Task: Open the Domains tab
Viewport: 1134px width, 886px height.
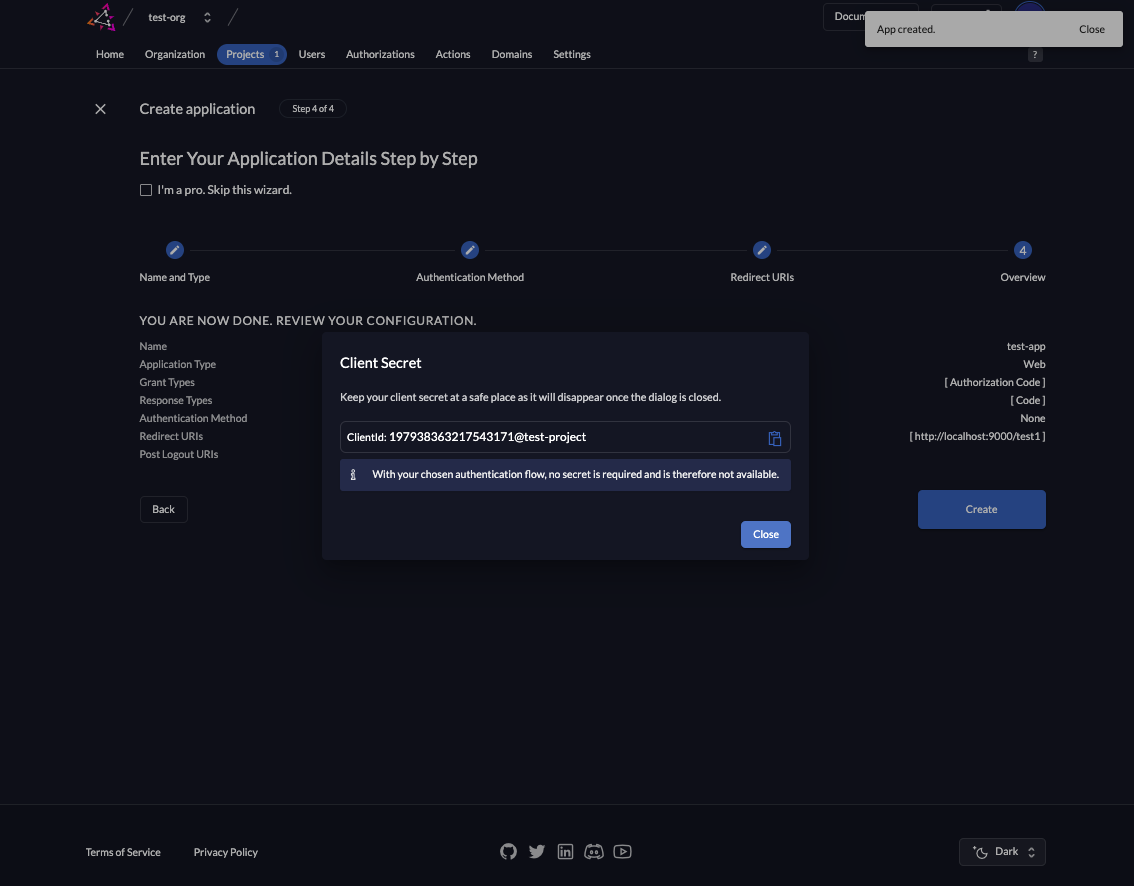Action: [x=512, y=54]
